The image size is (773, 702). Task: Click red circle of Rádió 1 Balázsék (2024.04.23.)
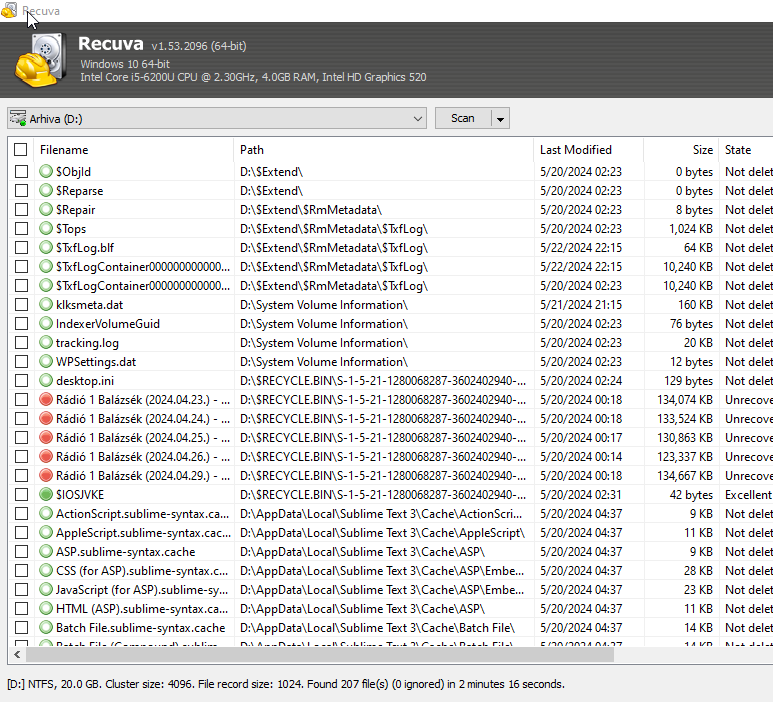coord(46,399)
